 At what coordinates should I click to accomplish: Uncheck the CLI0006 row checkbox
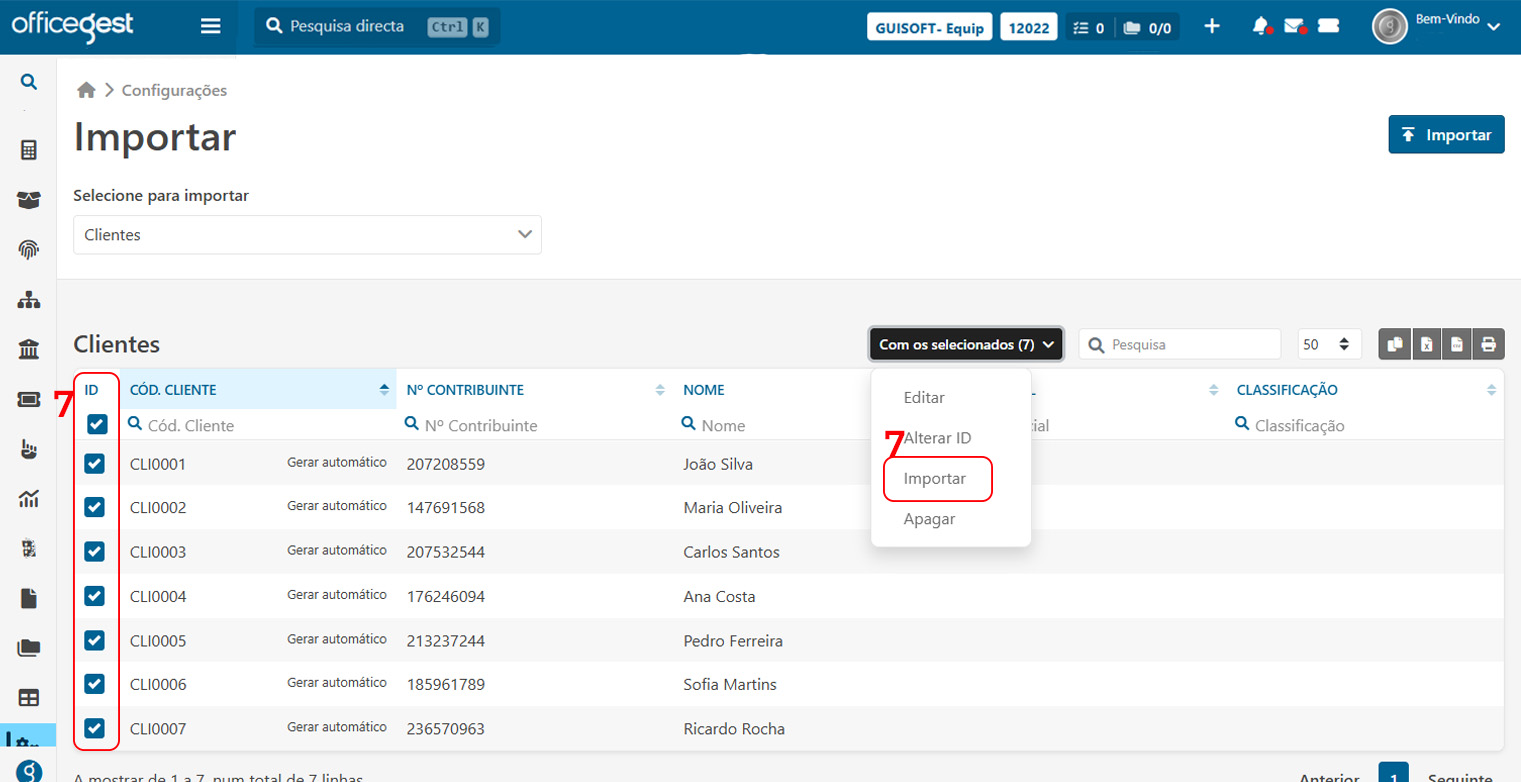click(x=94, y=684)
